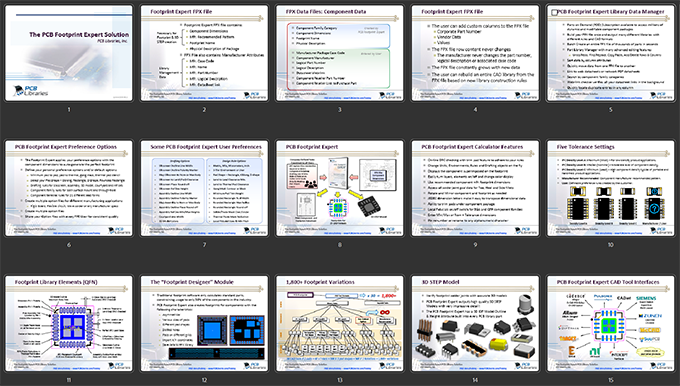Viewport: 680px width, 386px height.
Task: Choose 'PCB Footprint Expert Preference Options' slide
Action: pos(69,188)
